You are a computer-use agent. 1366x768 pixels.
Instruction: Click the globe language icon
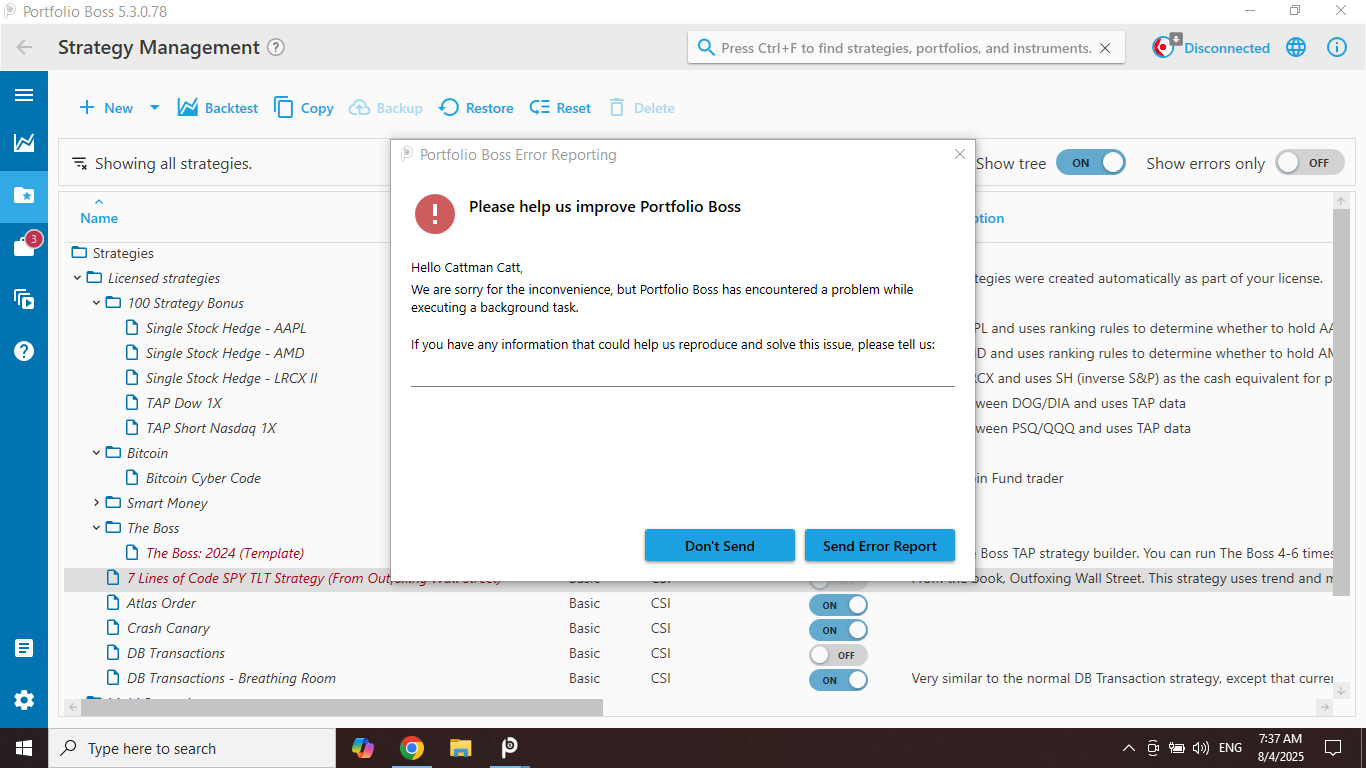click(x=1296, y=47)
